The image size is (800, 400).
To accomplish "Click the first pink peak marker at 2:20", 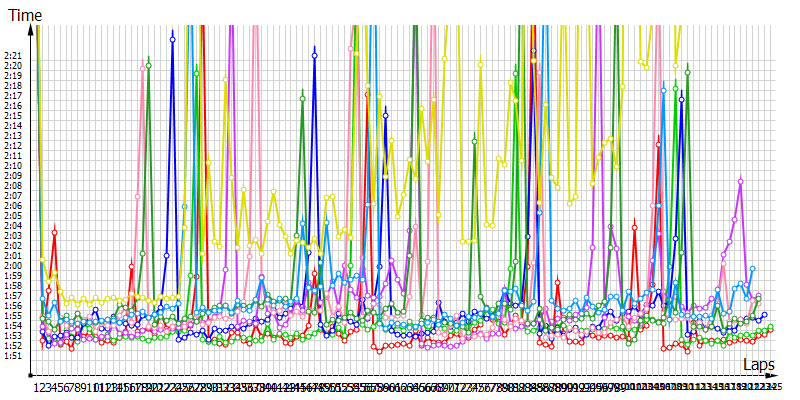I will [x=143, y=66].
